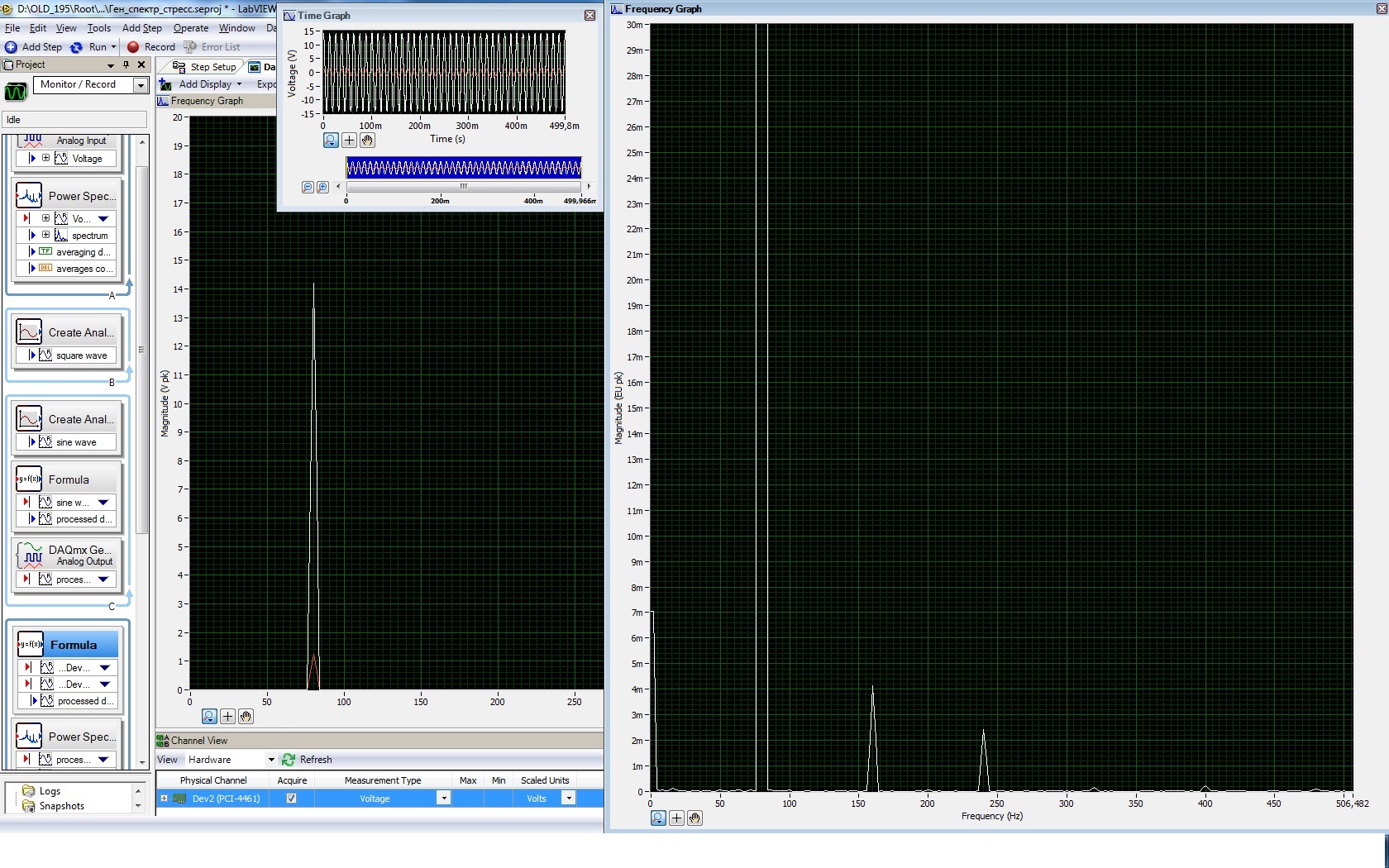This screenshot has width=1389, height=868.
Task: Open the Tools menu
Action: (99, 28)
